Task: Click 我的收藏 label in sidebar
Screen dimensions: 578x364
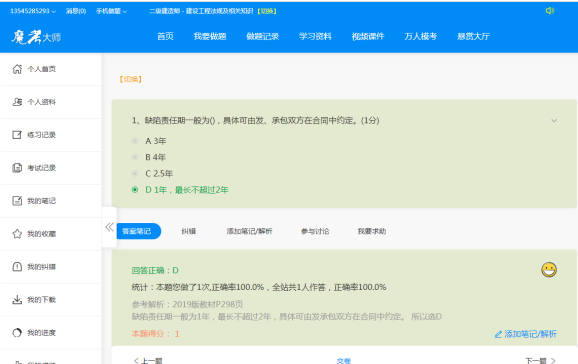Action: point(41,234)
